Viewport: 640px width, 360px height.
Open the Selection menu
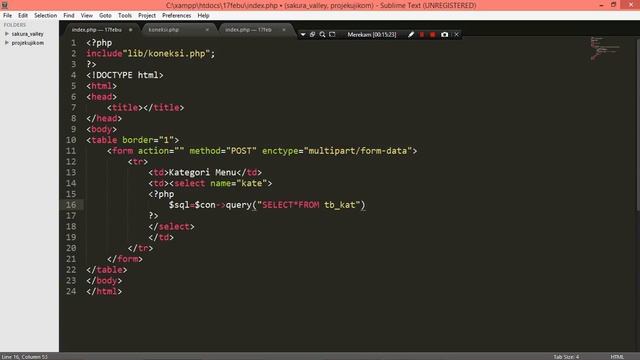click(45, 16)
